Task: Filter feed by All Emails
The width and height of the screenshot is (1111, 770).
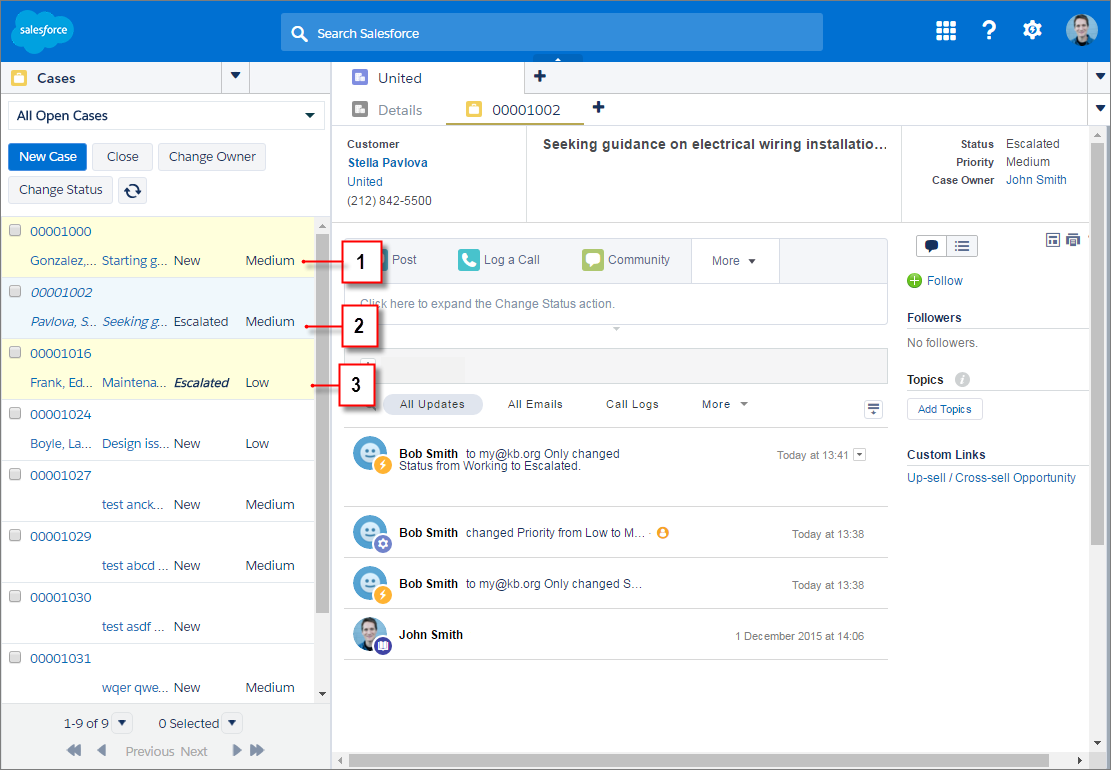Action: 535,404
